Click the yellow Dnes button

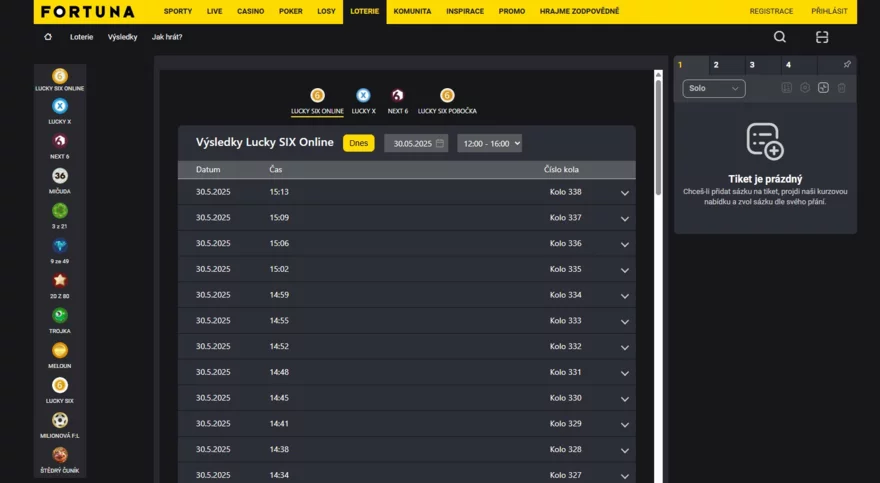click(x=359, y=143)
